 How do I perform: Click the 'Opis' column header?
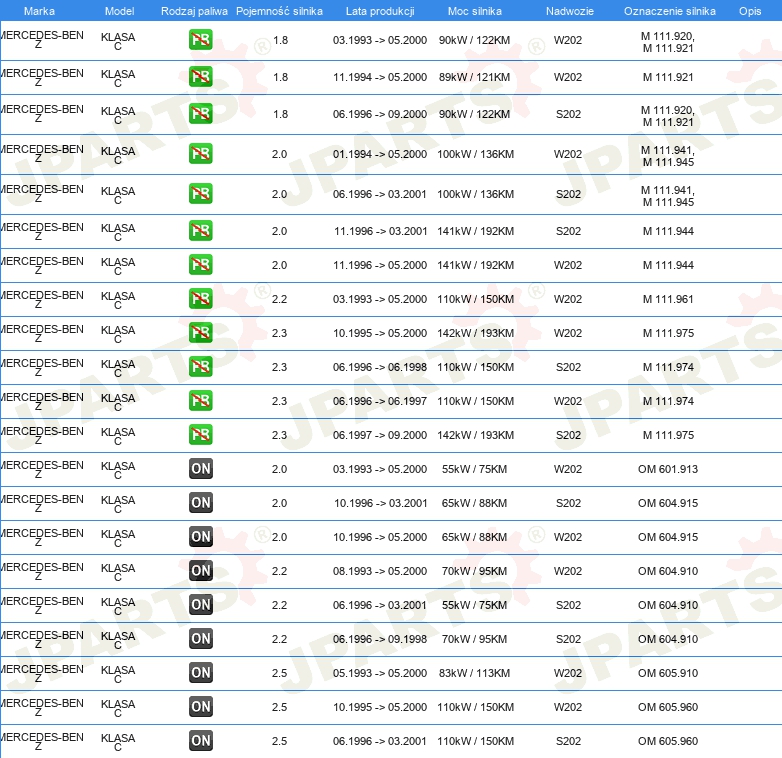(x=749, y=11)
